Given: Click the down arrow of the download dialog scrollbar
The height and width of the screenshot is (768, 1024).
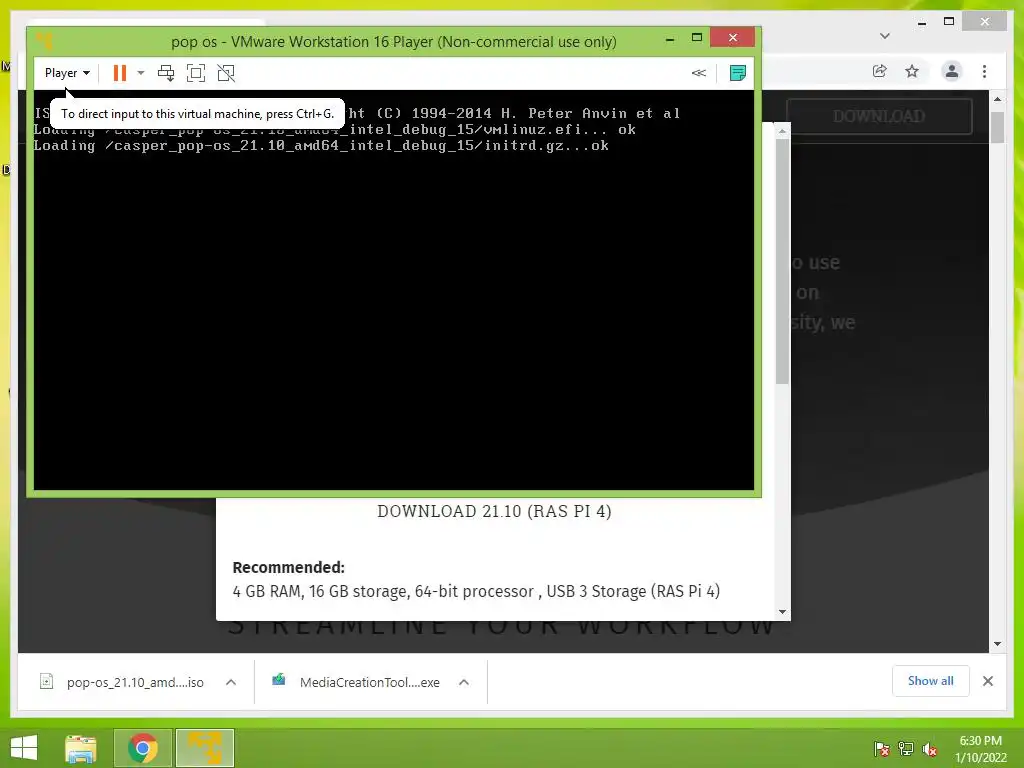Looking at the screenshot, I should pos(782,612).
